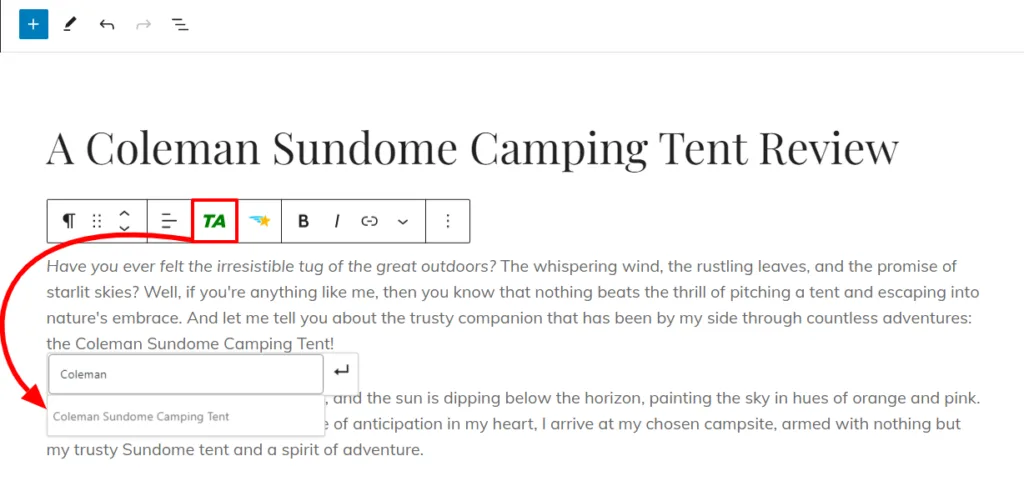Click the green TA affiliate link icon
This screenshot has height=491, width=1024.
(214, 221)
